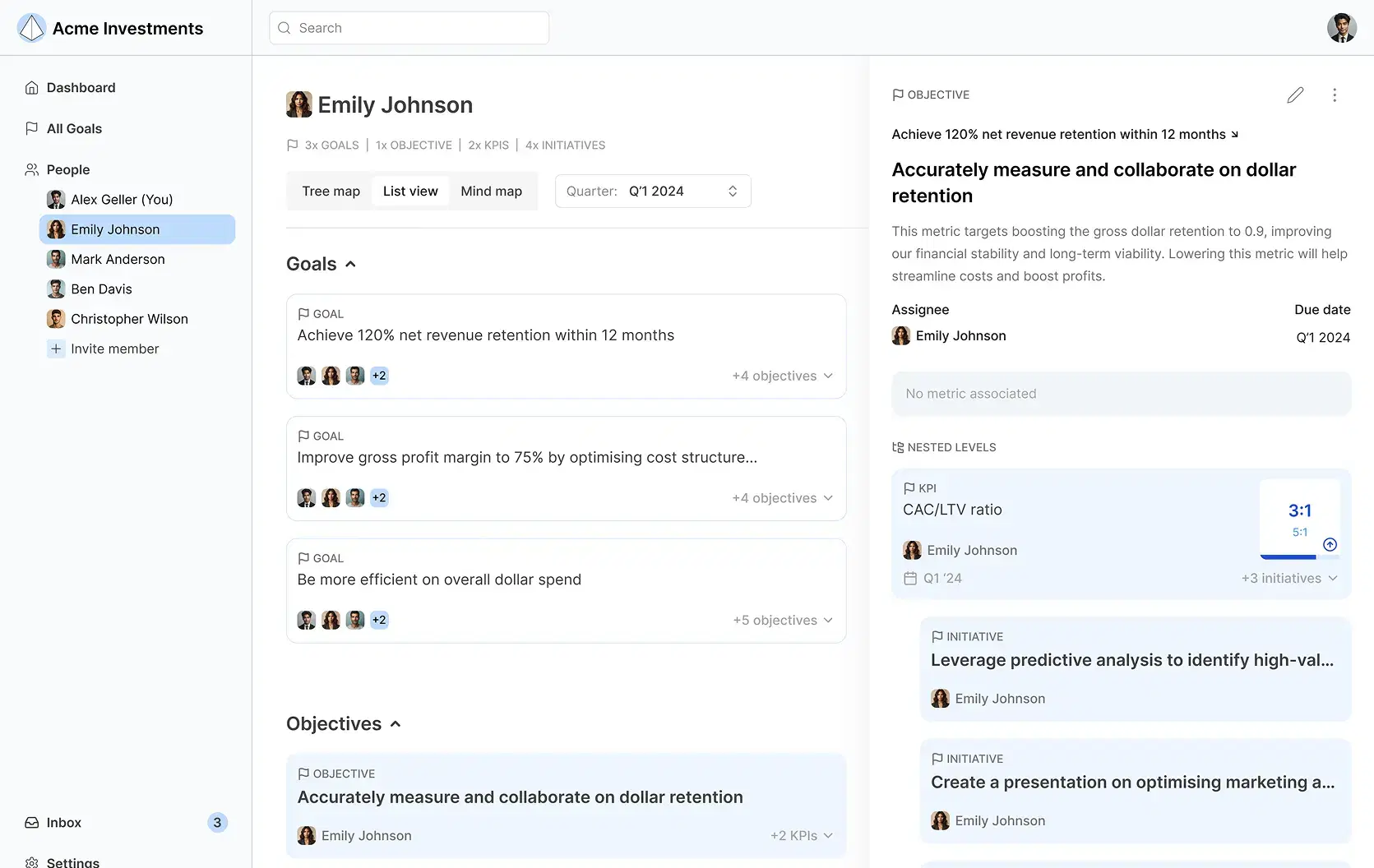This screenshot has height=868, width=1374.
Task: Click the +2 members badge on first goal
Action: click(379, 376)
